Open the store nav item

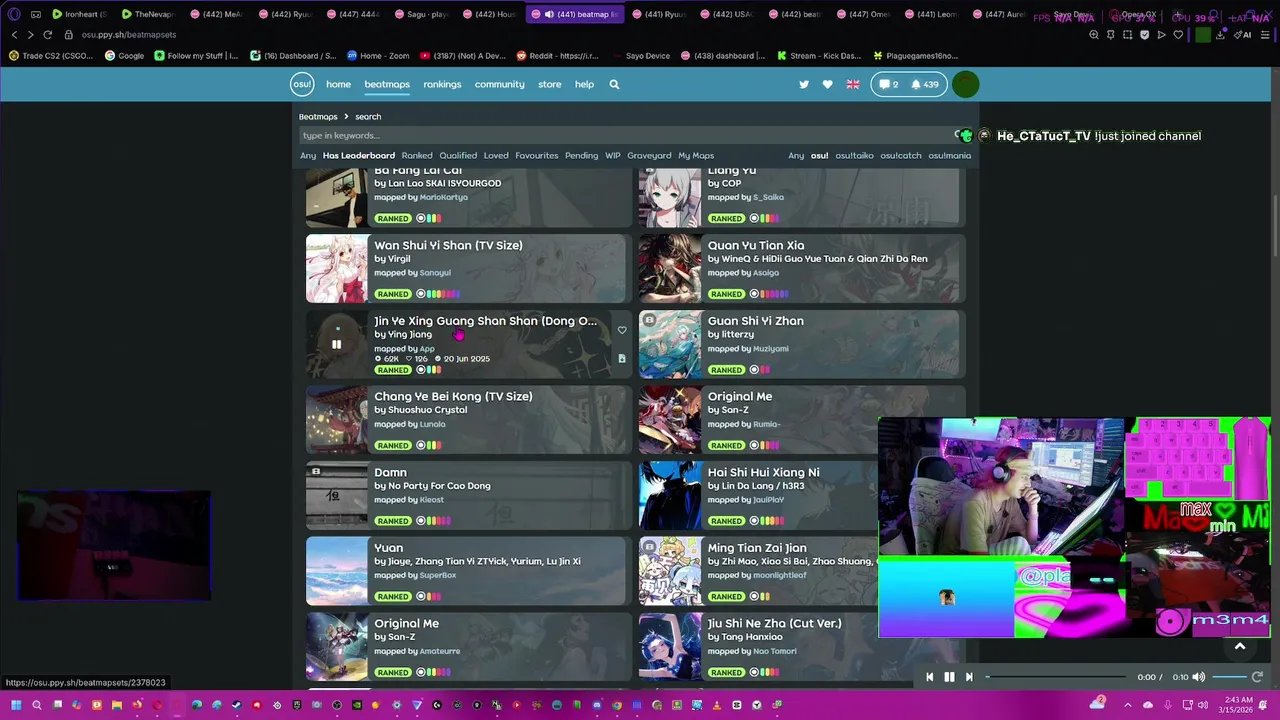coord(550,85)
